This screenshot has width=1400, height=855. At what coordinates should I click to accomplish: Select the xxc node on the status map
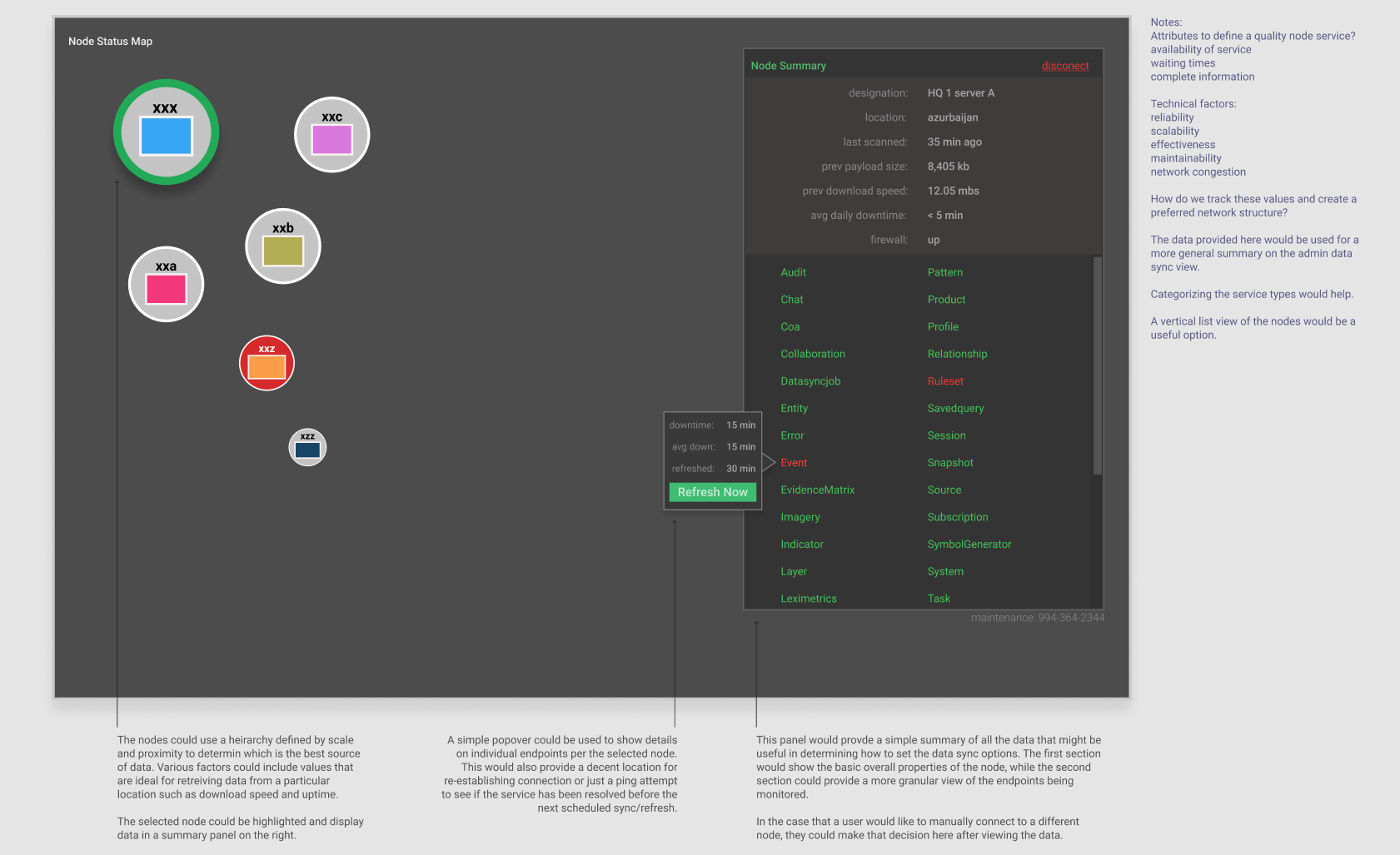tap(331, 134)
